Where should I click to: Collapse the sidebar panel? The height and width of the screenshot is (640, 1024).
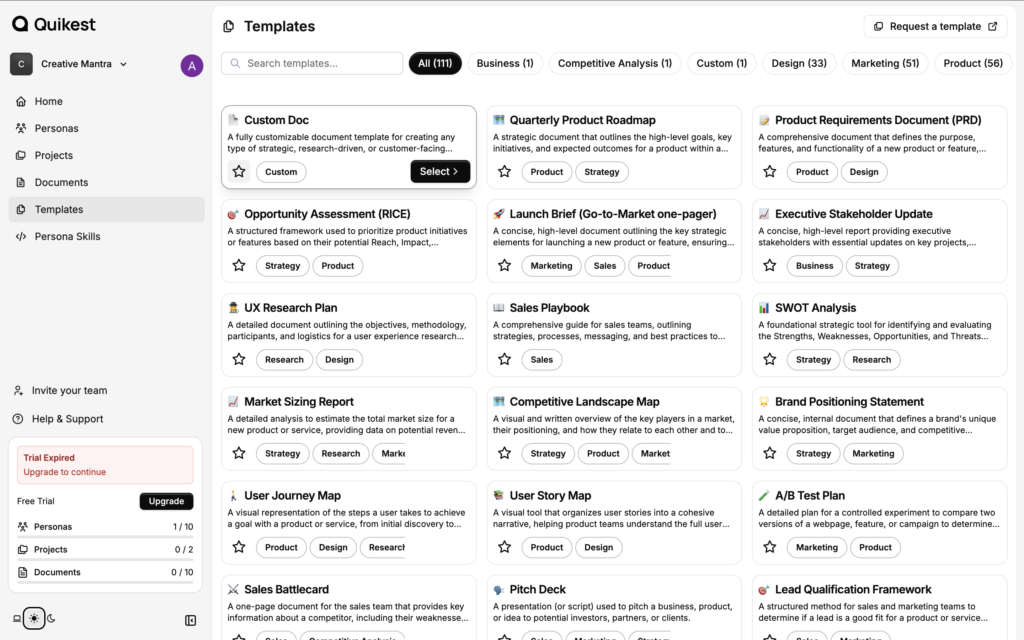pyautogui.click(x=191, y=620)
